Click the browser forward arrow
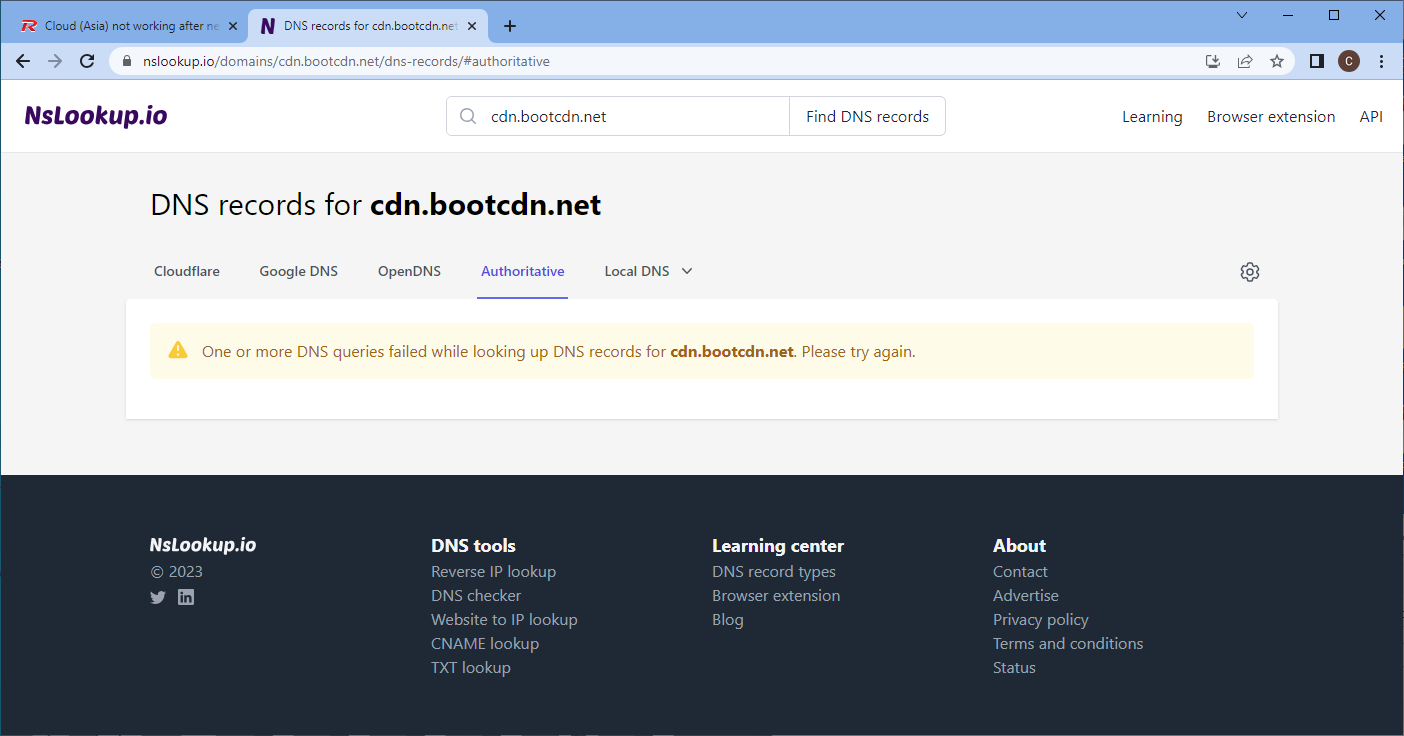This screenshot has width=1404, height=736. coord(55,61)
